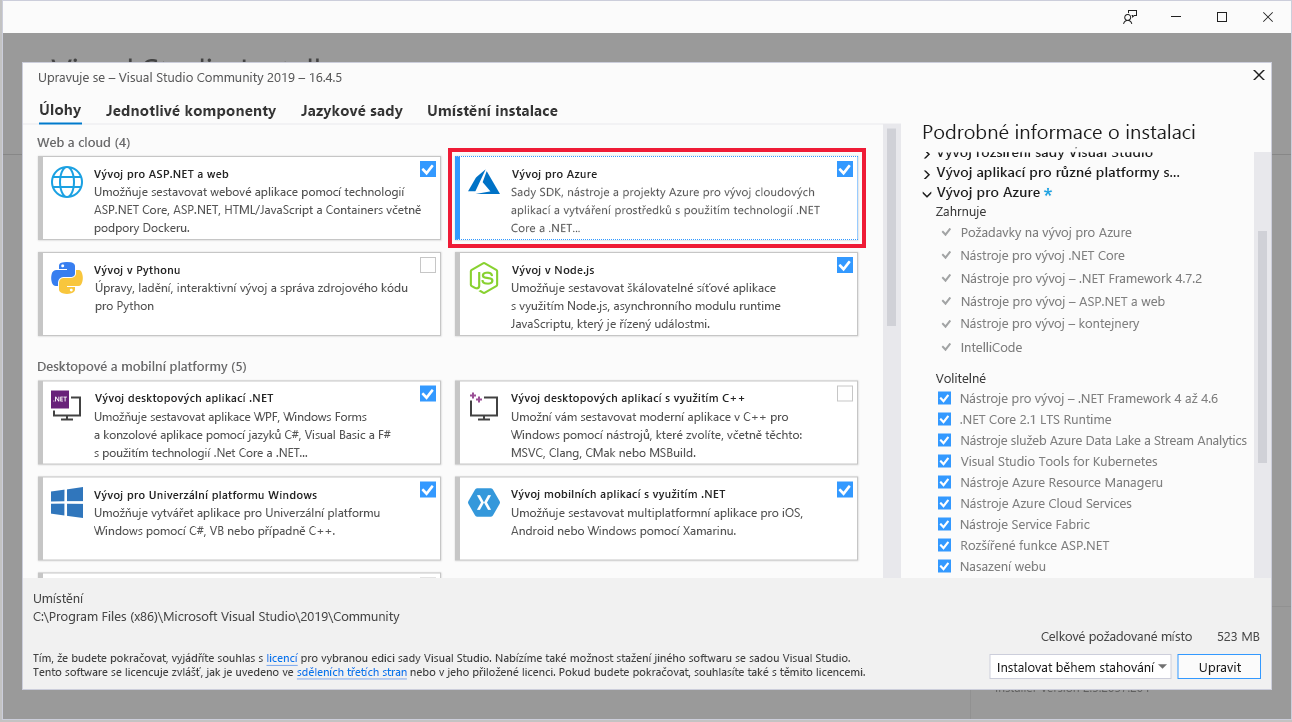Screen dimensions: 1292x722
Task: Click the Xamarin mobile .NET icon
Action: 484,502
